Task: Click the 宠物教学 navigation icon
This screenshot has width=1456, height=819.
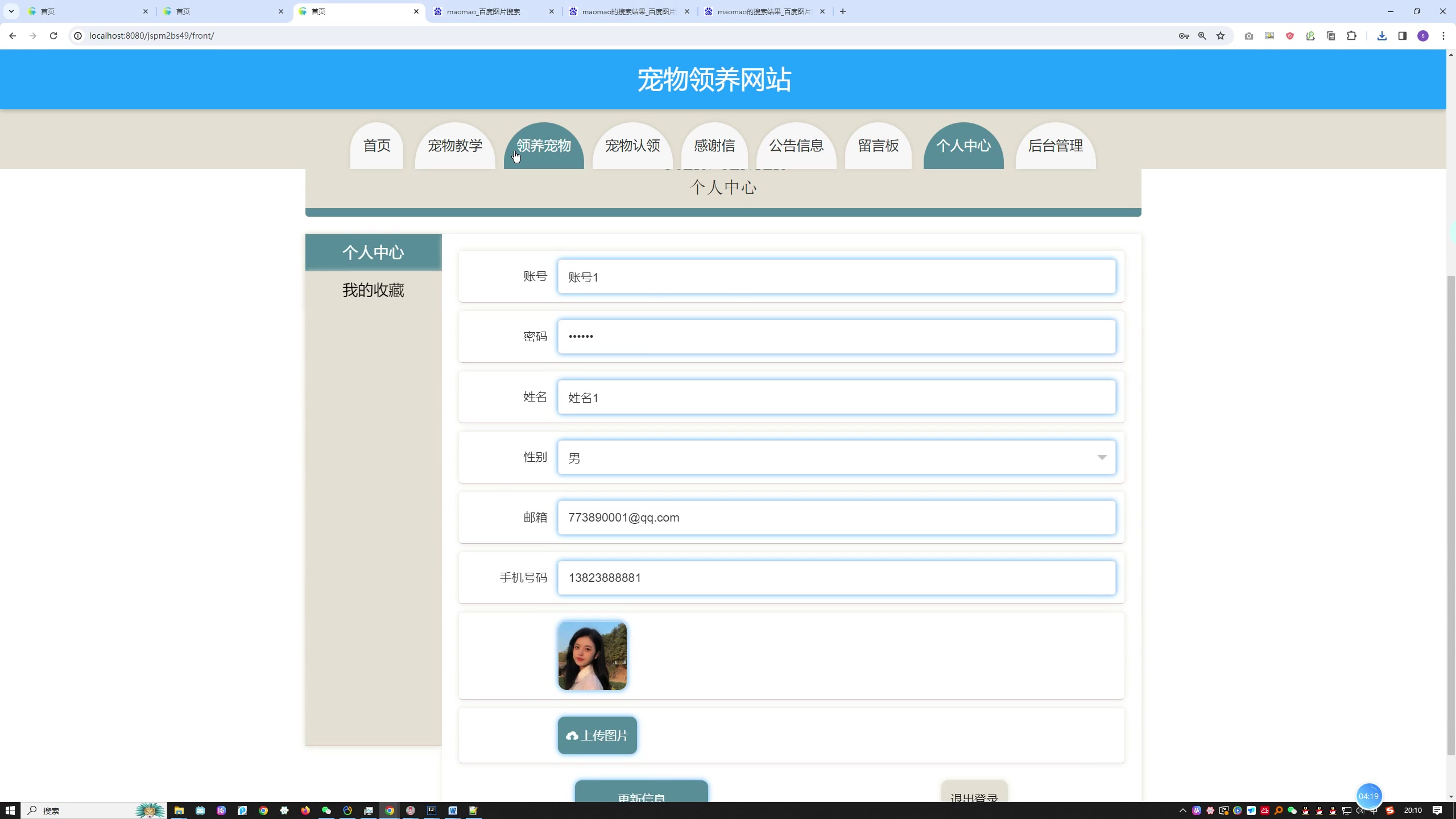Action: (x=454, y=145)
